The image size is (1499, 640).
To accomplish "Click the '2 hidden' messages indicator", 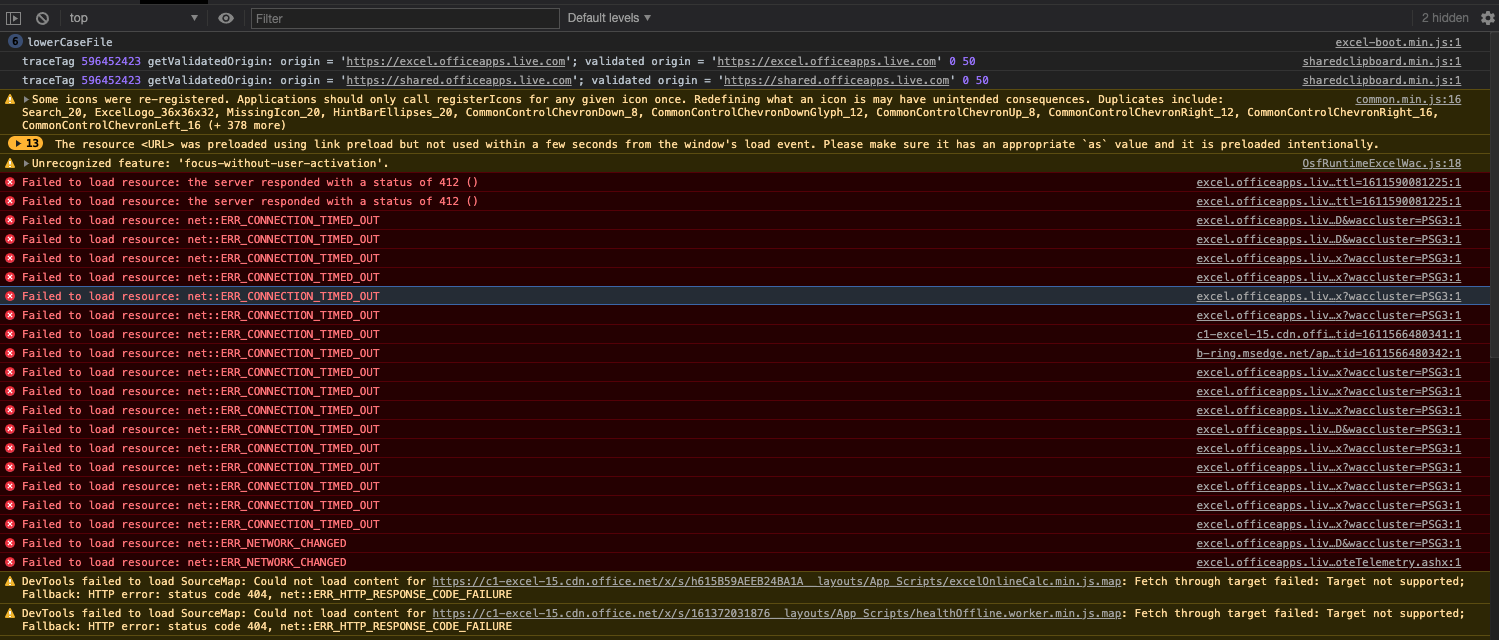I will pos(1445,18).
